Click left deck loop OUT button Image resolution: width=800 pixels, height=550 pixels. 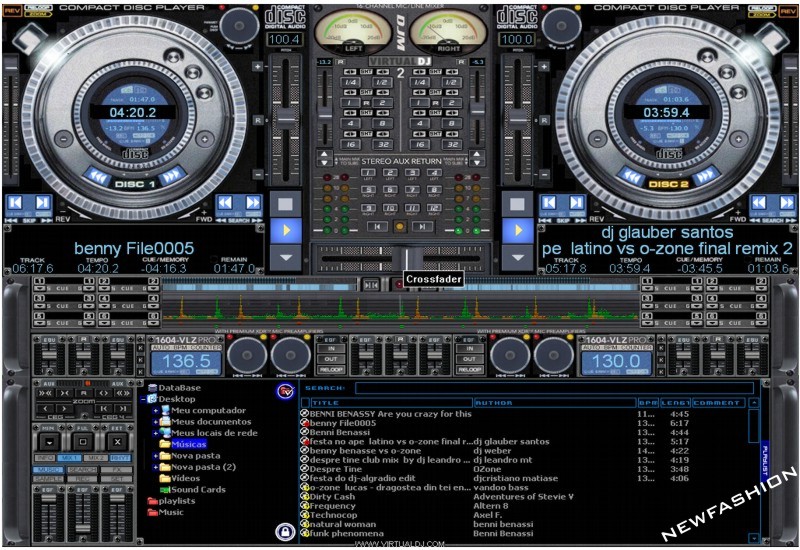tap(331, 359)
